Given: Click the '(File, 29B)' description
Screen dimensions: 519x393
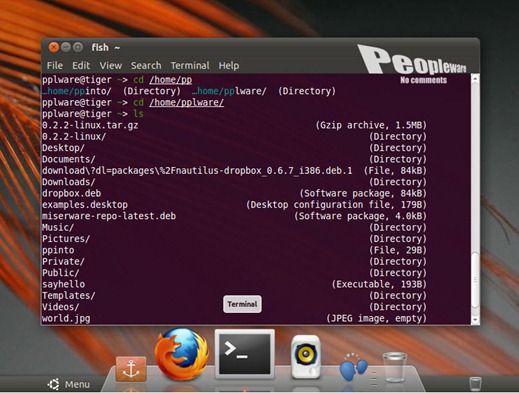Looking at the screenshot, I should tap(398, 250).
